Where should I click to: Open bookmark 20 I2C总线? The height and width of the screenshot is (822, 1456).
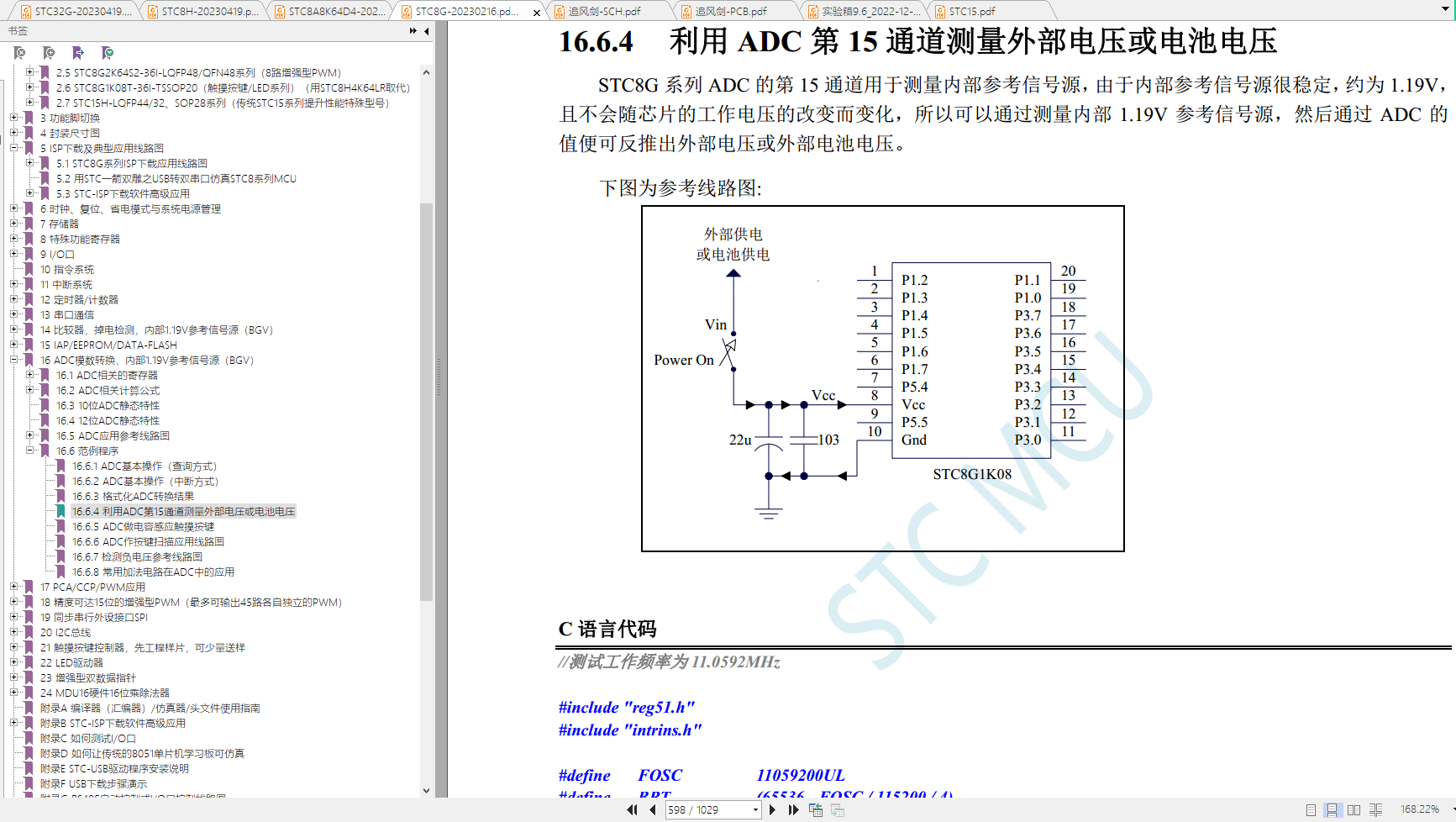point(66,632)
